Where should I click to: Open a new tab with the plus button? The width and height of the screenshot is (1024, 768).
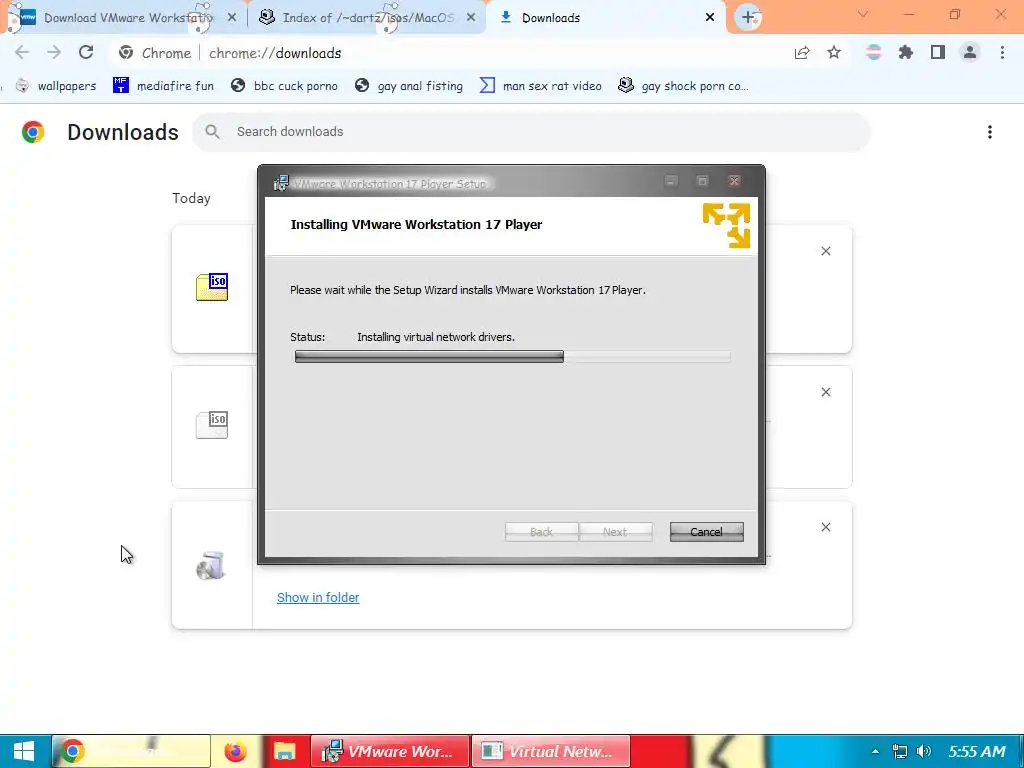click(x=748, y=18)
